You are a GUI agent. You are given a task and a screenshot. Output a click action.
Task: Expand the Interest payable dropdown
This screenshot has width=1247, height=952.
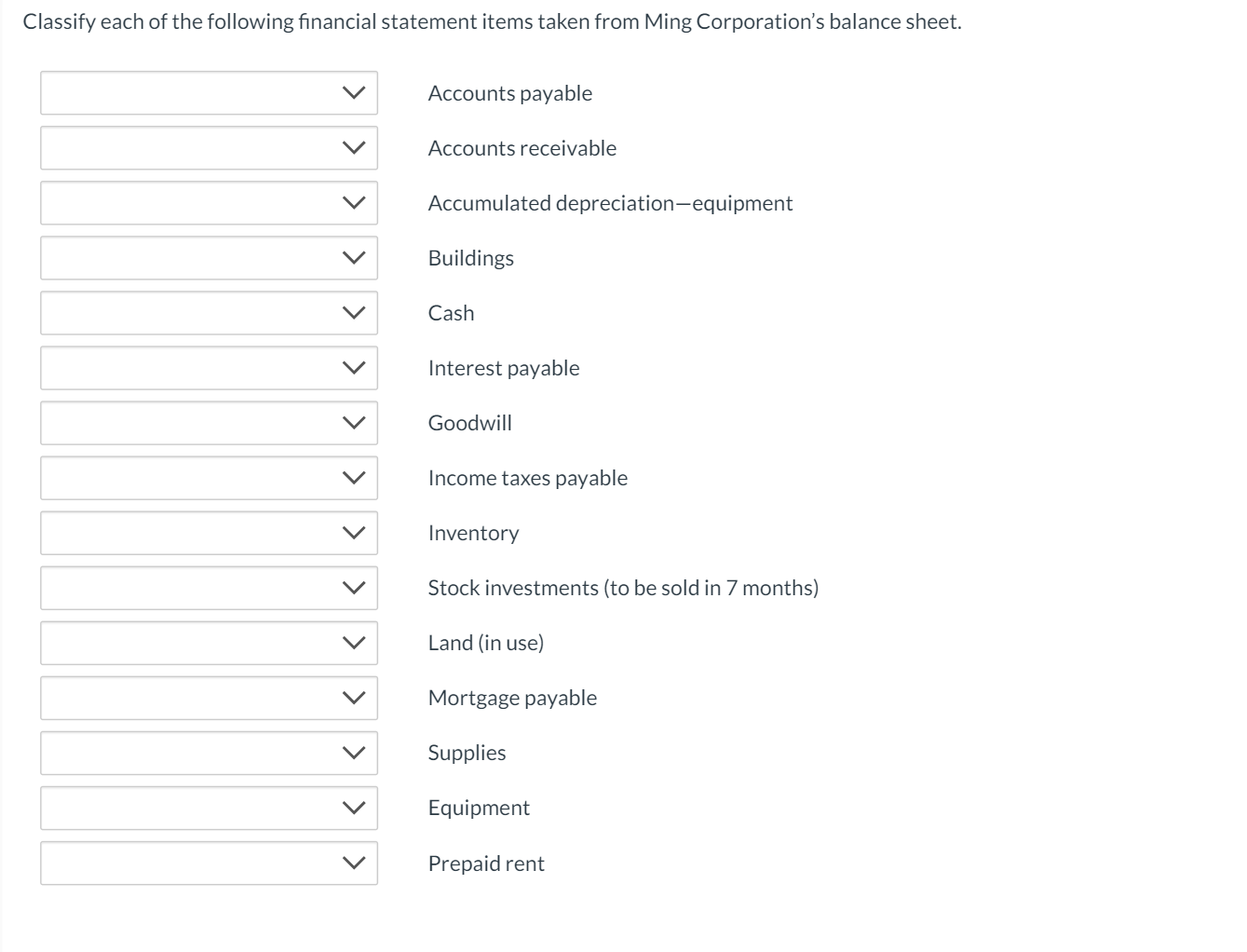209,368
